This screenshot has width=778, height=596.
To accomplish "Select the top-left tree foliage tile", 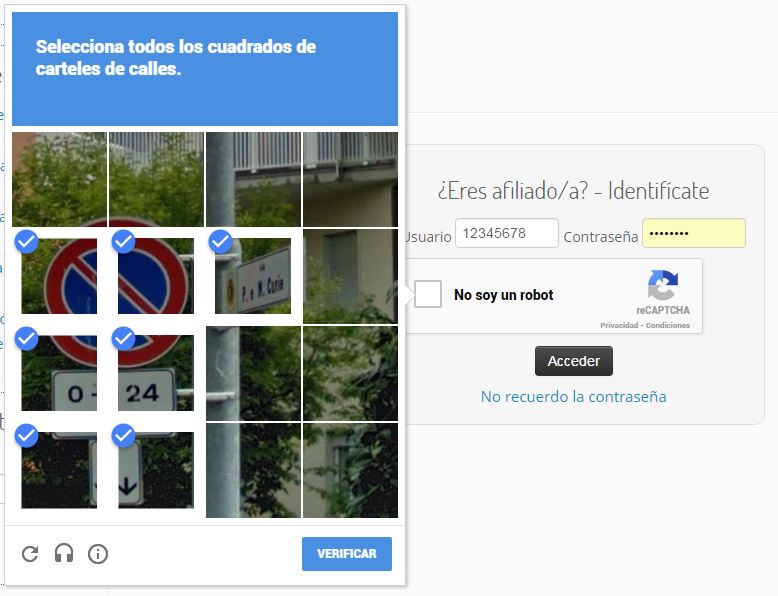I will coord(59,179).
